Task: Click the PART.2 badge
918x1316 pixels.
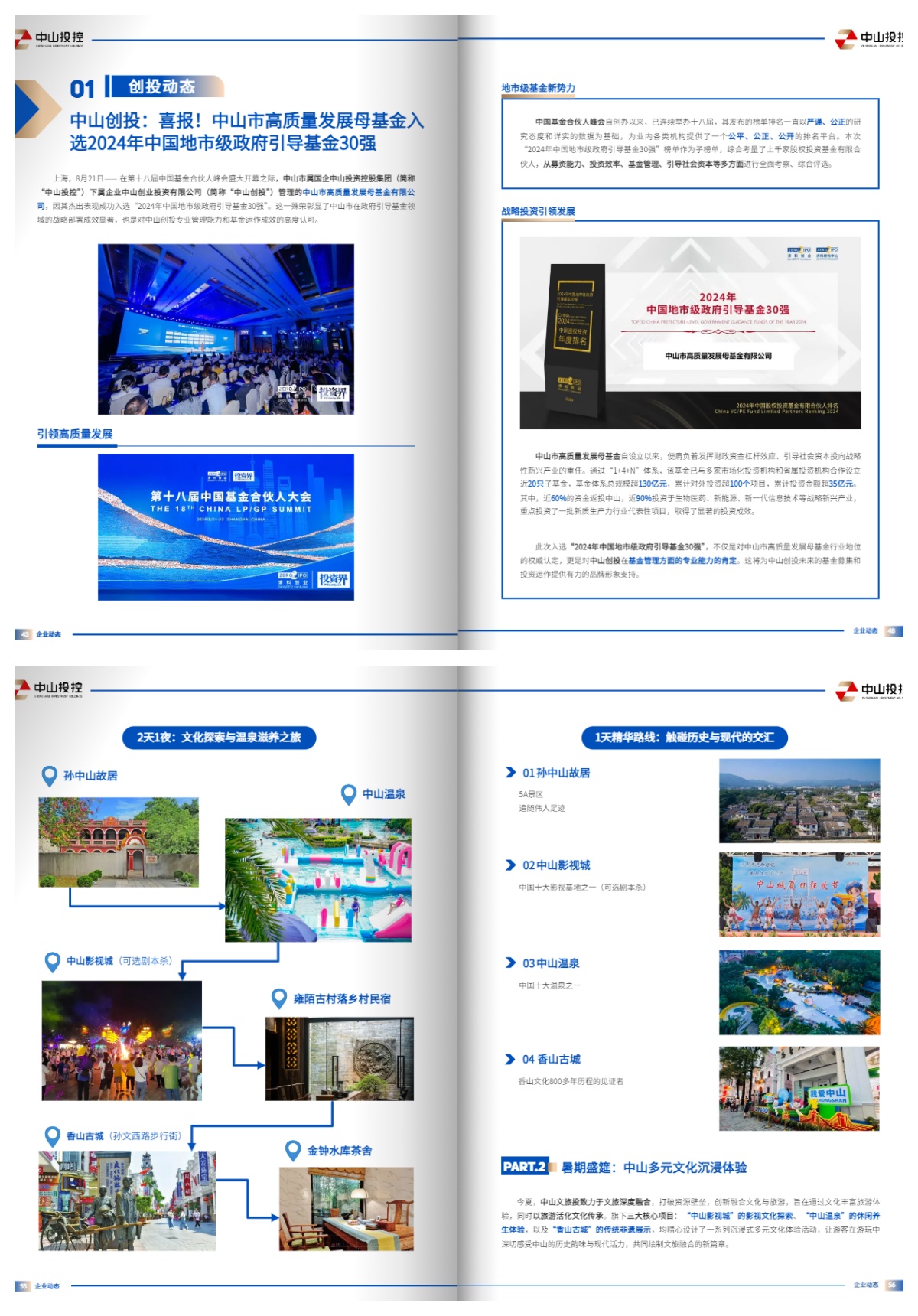Action: (525, 1167)
